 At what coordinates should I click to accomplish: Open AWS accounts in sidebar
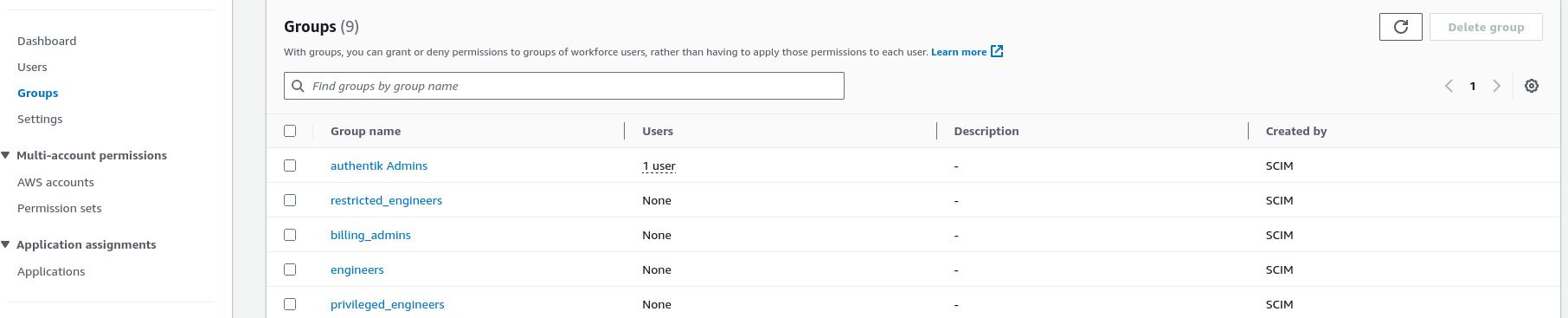55,182
